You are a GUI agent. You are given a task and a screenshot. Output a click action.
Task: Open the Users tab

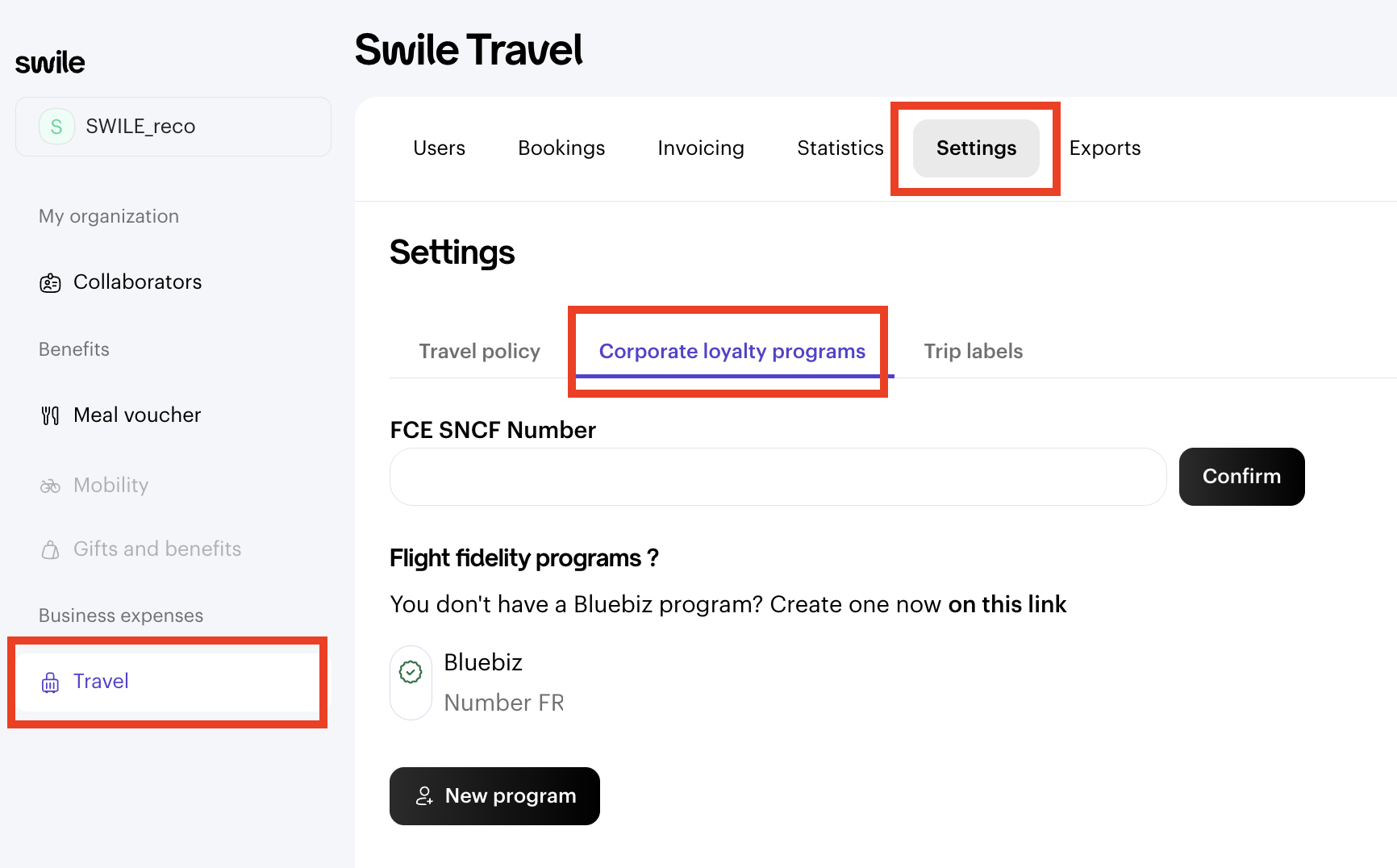pyautogui.click(x=439, y=148)
